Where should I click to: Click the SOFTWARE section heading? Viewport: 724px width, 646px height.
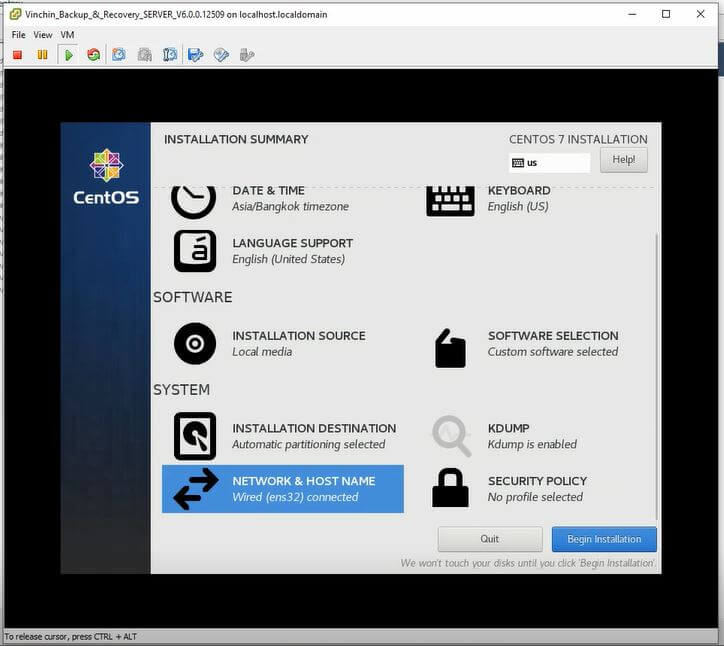pyautogui.click(x=193, y=297)
